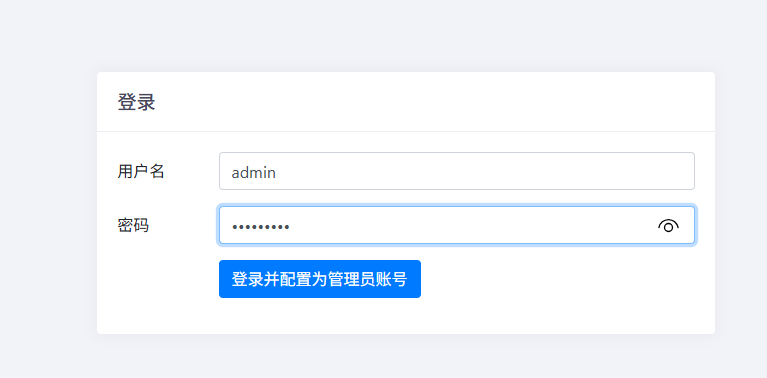This screenshot has height=378, width=767.
Task: Place cursor on the masked password dots
Action: coord(260,227)
